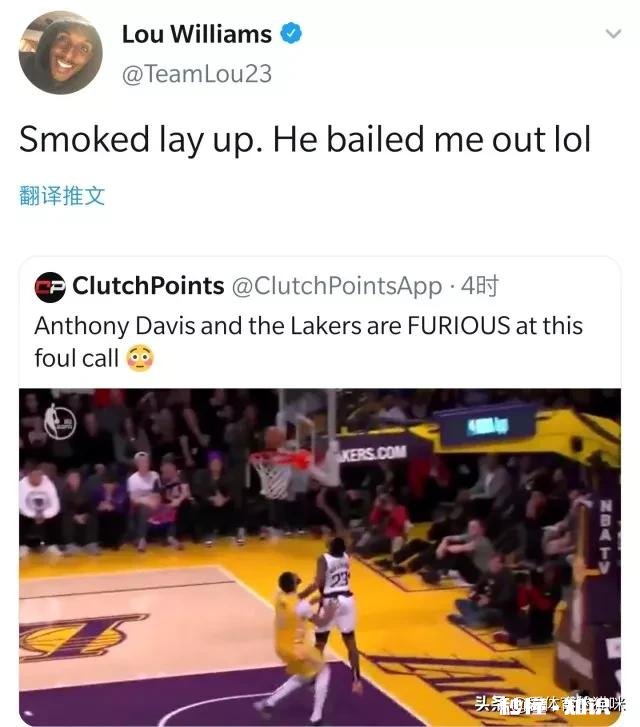
Task: Click the ClutchPoints logo avatar
Action: [50, 287]
